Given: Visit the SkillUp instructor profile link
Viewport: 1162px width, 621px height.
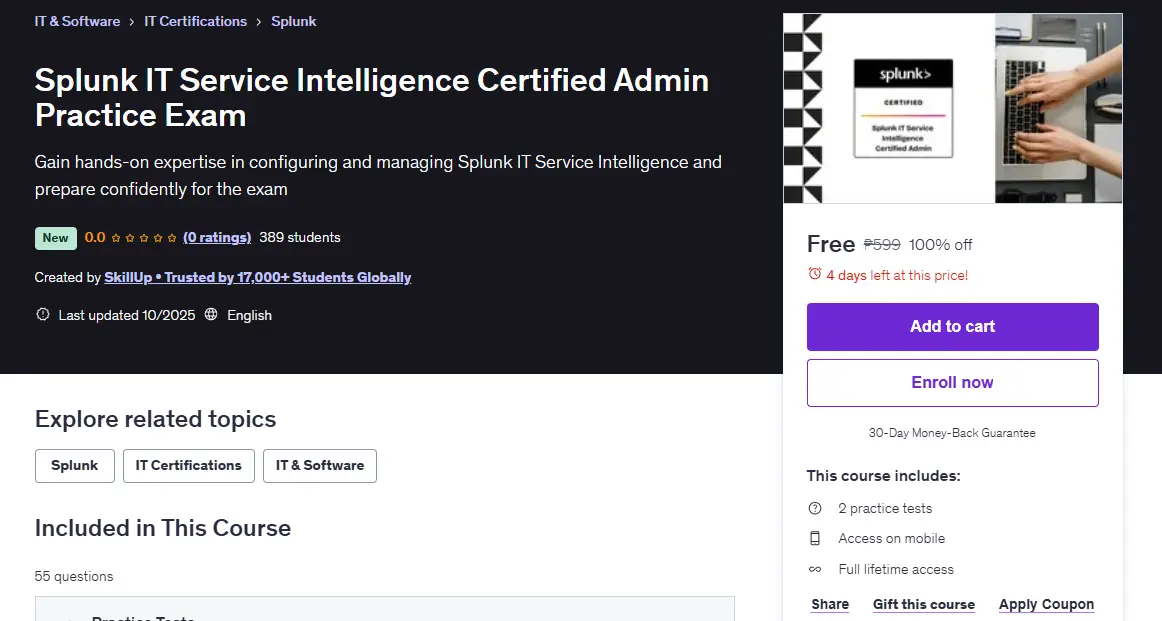Looking at the screenshot, I should pyautogui.click(x=257, y=277).
